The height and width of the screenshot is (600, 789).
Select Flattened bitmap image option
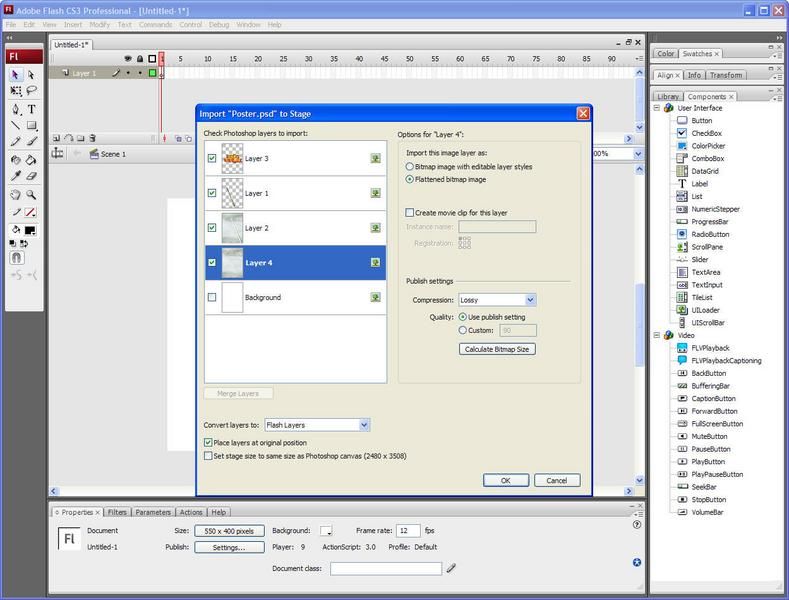[410, 179]
